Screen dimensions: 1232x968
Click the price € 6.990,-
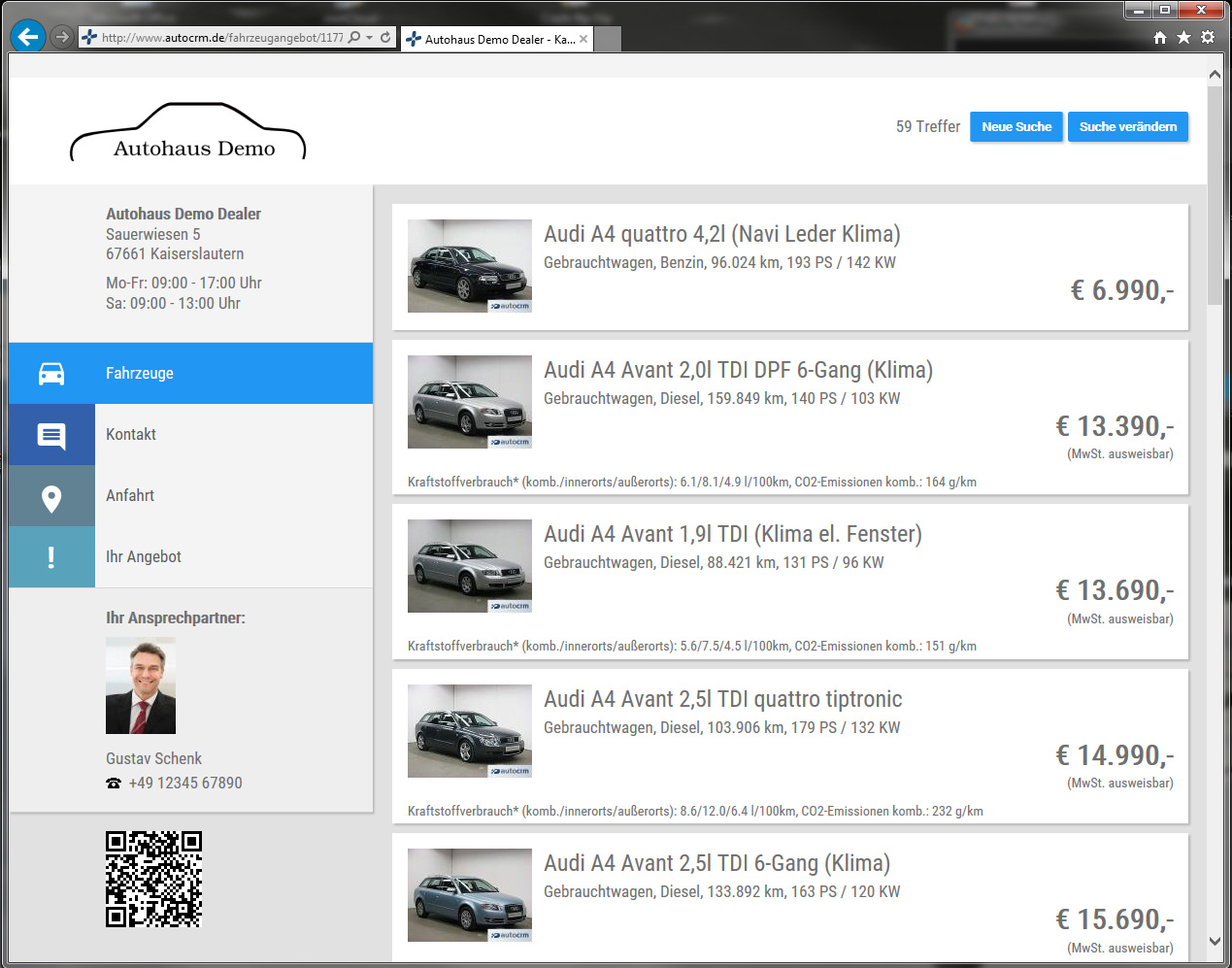coord(1122,290)
